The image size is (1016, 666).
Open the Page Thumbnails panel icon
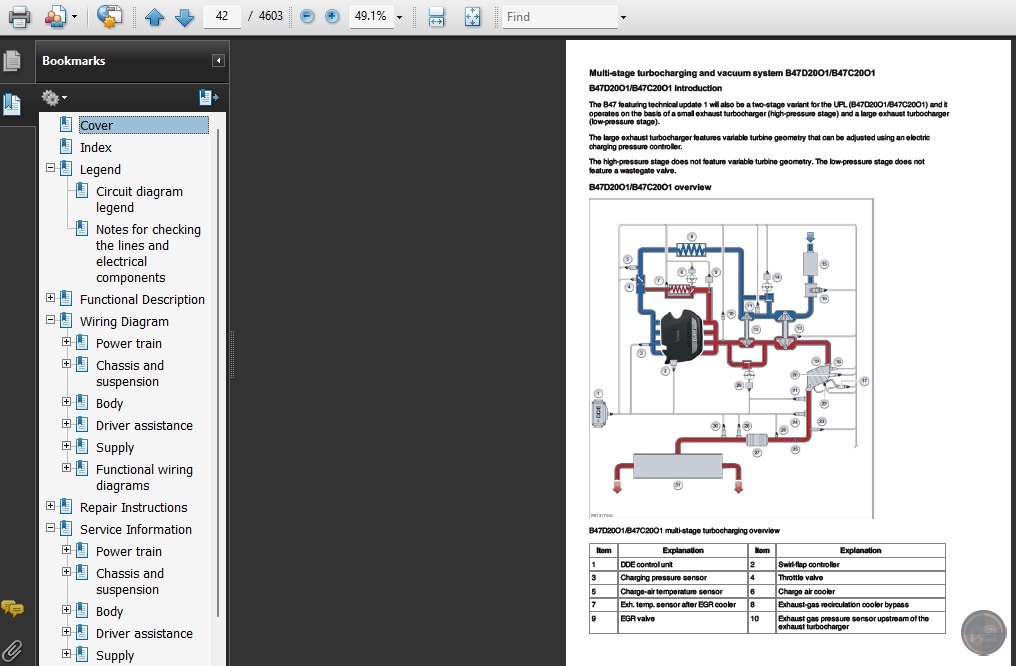12,61
